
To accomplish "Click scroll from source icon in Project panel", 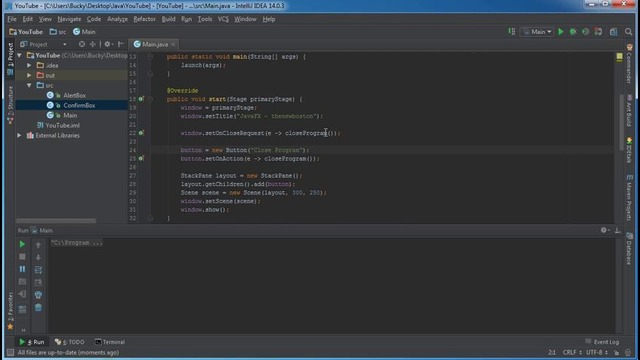I will click(x=82, y=44).
